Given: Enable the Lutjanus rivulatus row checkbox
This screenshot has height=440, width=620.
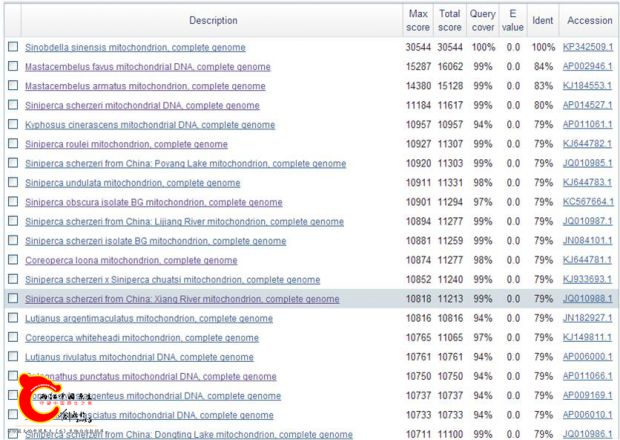Looking at the screenshot, I should coord(13,357).
